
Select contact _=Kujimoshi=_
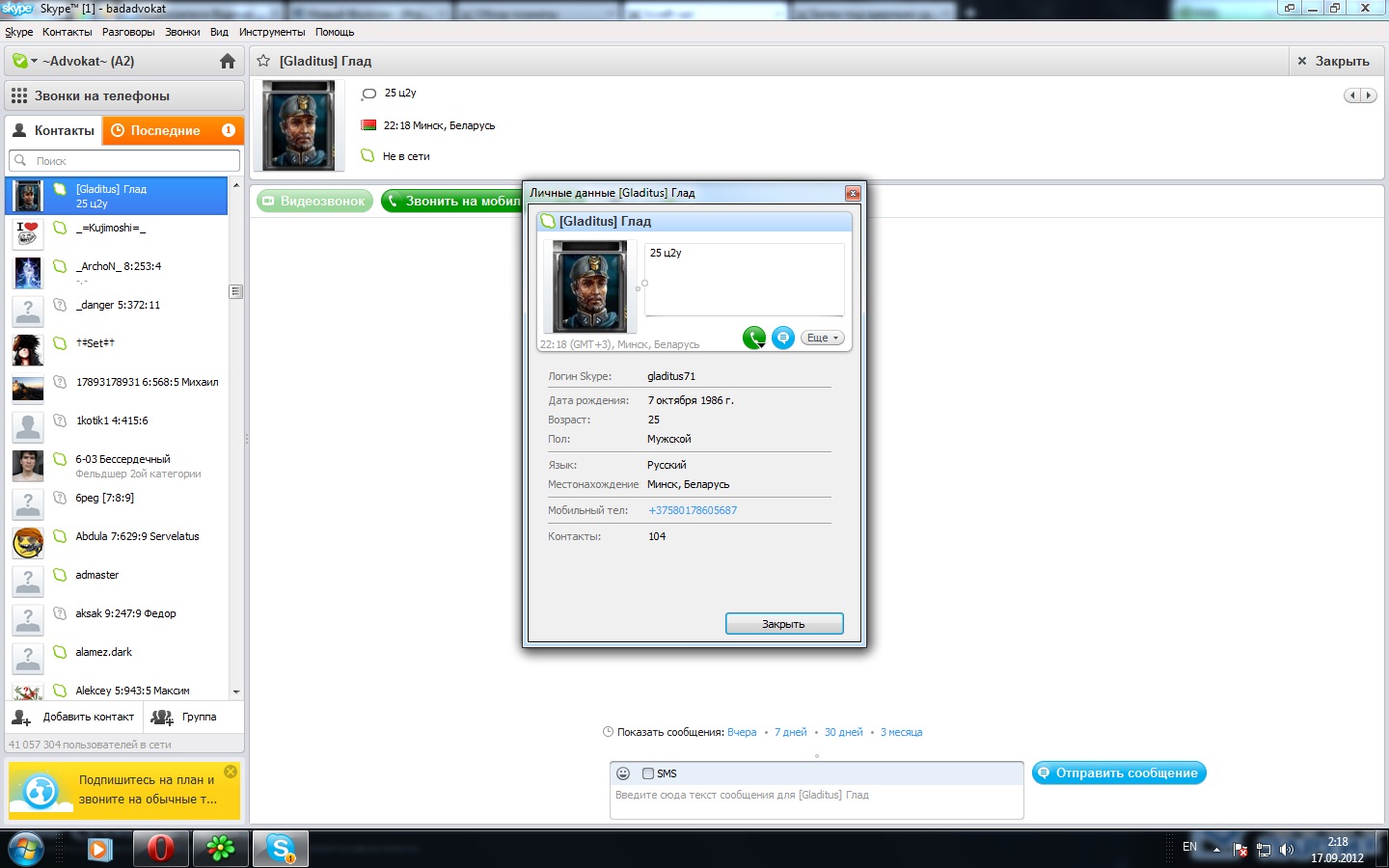pyautogui.click(x=117, y=233)
